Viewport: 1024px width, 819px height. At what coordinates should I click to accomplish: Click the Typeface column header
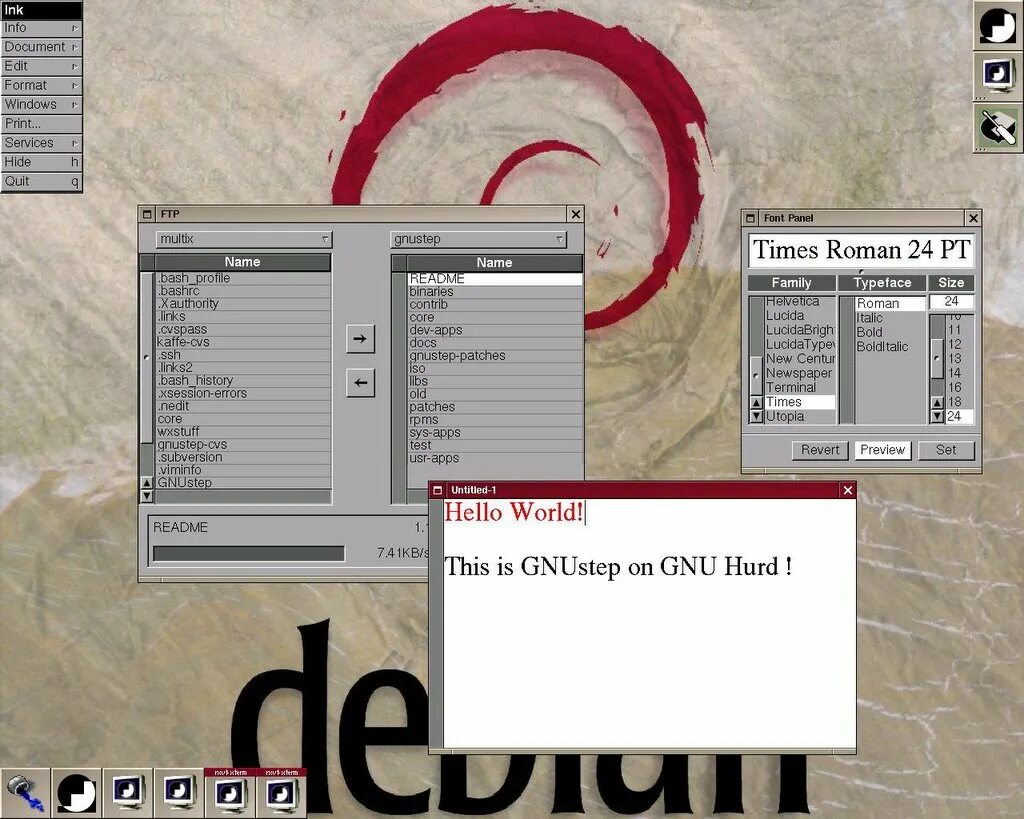pyautogui.click(x=882, y=283)
